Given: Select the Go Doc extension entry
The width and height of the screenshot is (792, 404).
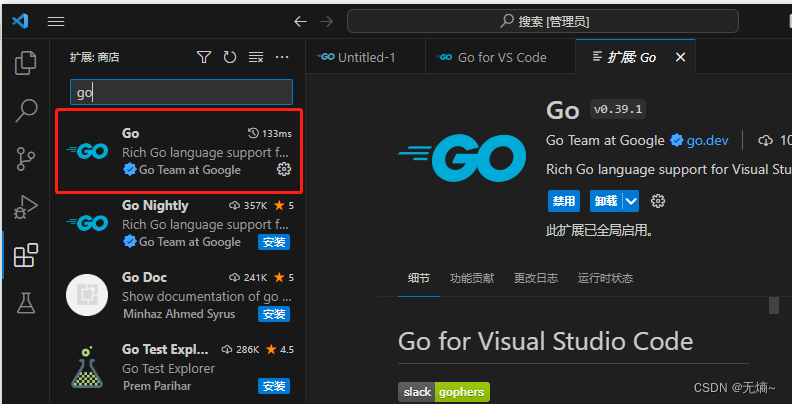Looking at the screenshot, I should [179, 295].
